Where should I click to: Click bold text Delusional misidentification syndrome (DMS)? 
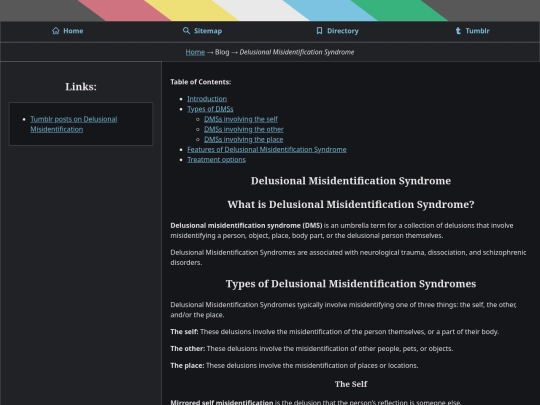246,226
